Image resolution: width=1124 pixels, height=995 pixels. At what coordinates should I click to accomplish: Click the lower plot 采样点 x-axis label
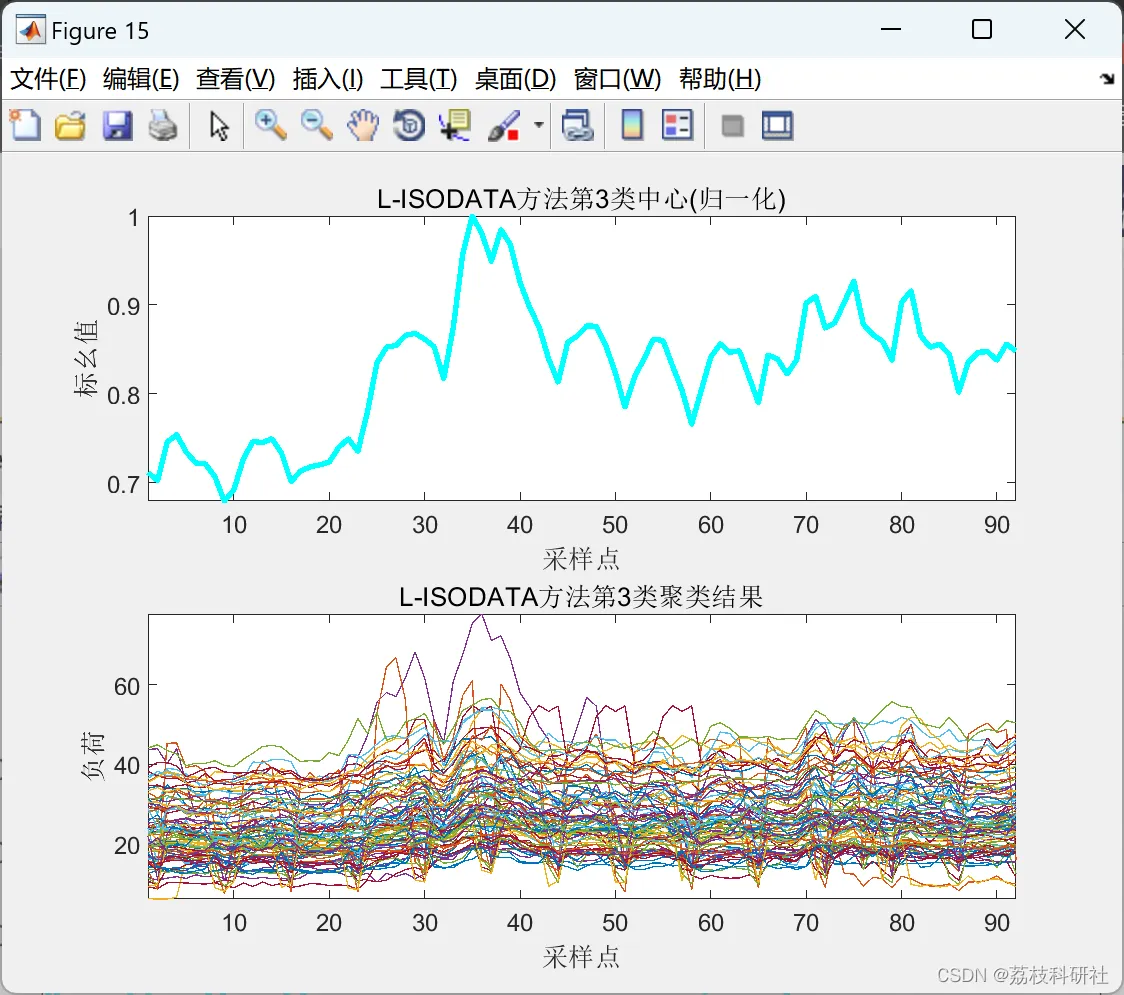coord(581,957)
